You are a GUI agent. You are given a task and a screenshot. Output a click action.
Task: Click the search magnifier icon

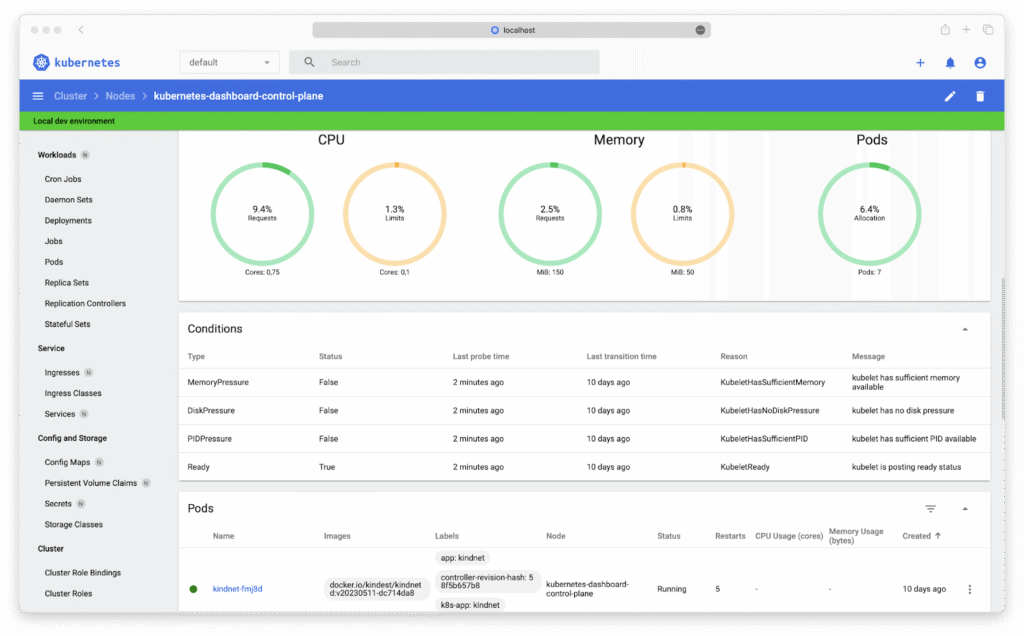pos(310,62)
